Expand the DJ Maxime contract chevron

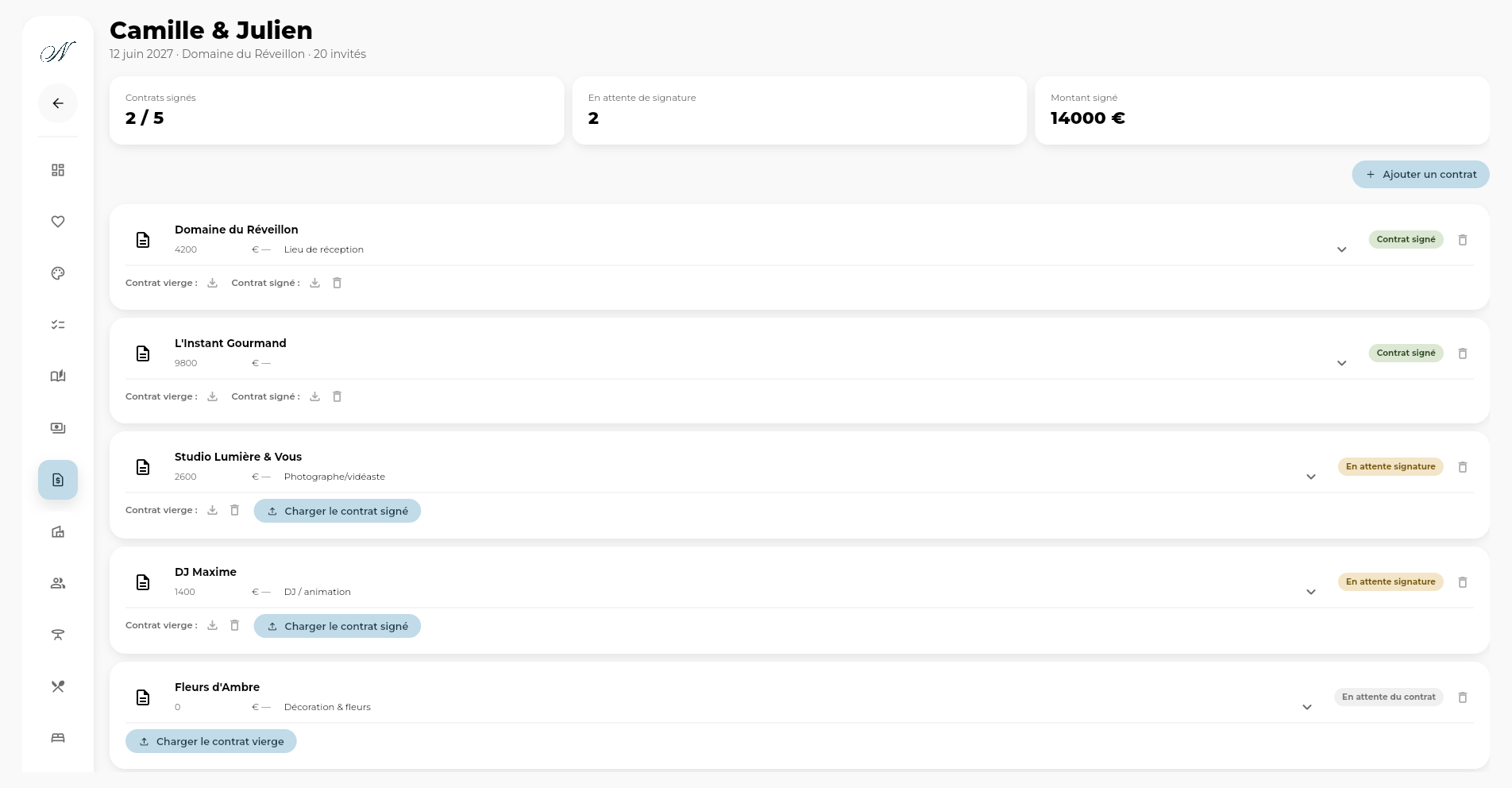1311,592
